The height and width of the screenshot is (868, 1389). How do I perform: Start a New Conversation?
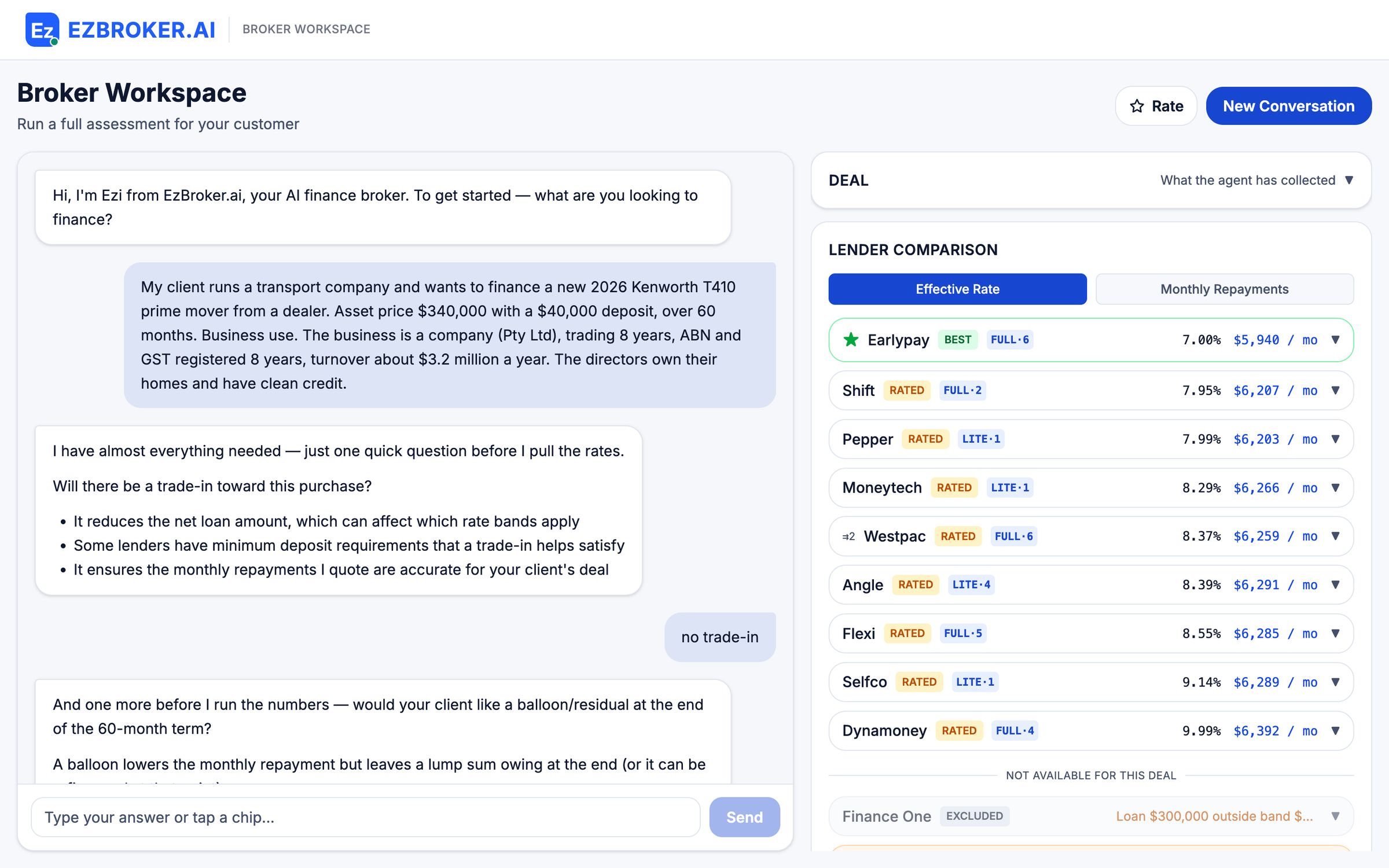click(1288, 106)
